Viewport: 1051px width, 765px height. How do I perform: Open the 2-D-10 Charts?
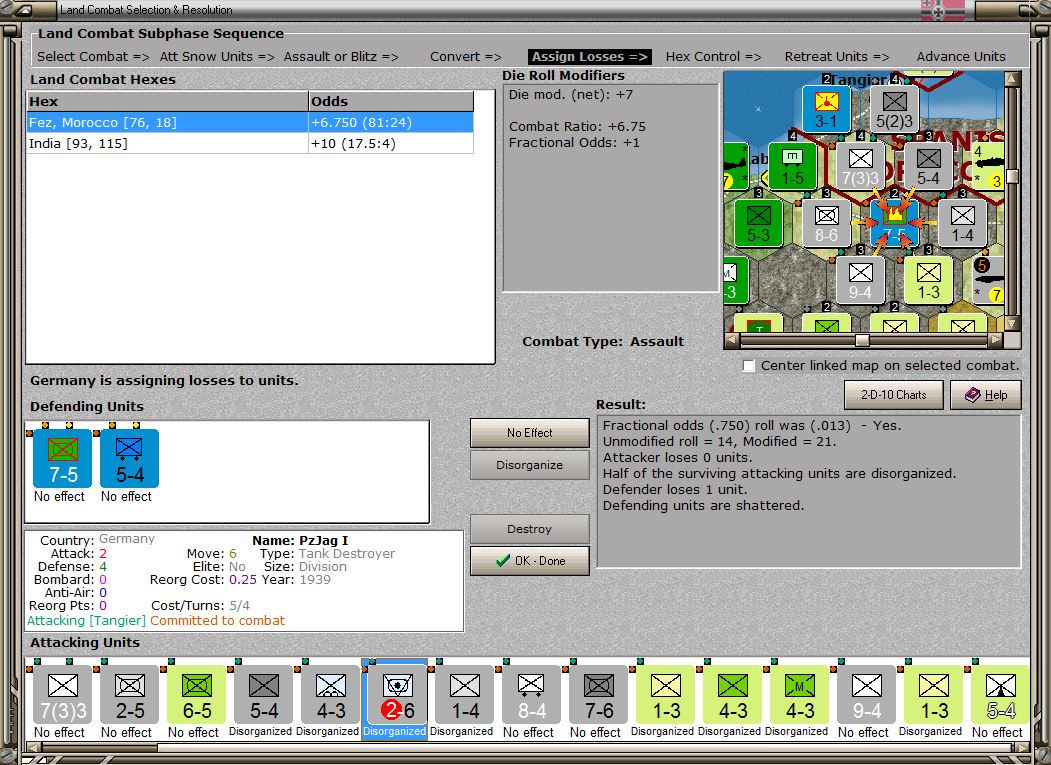tap(893, 395)
